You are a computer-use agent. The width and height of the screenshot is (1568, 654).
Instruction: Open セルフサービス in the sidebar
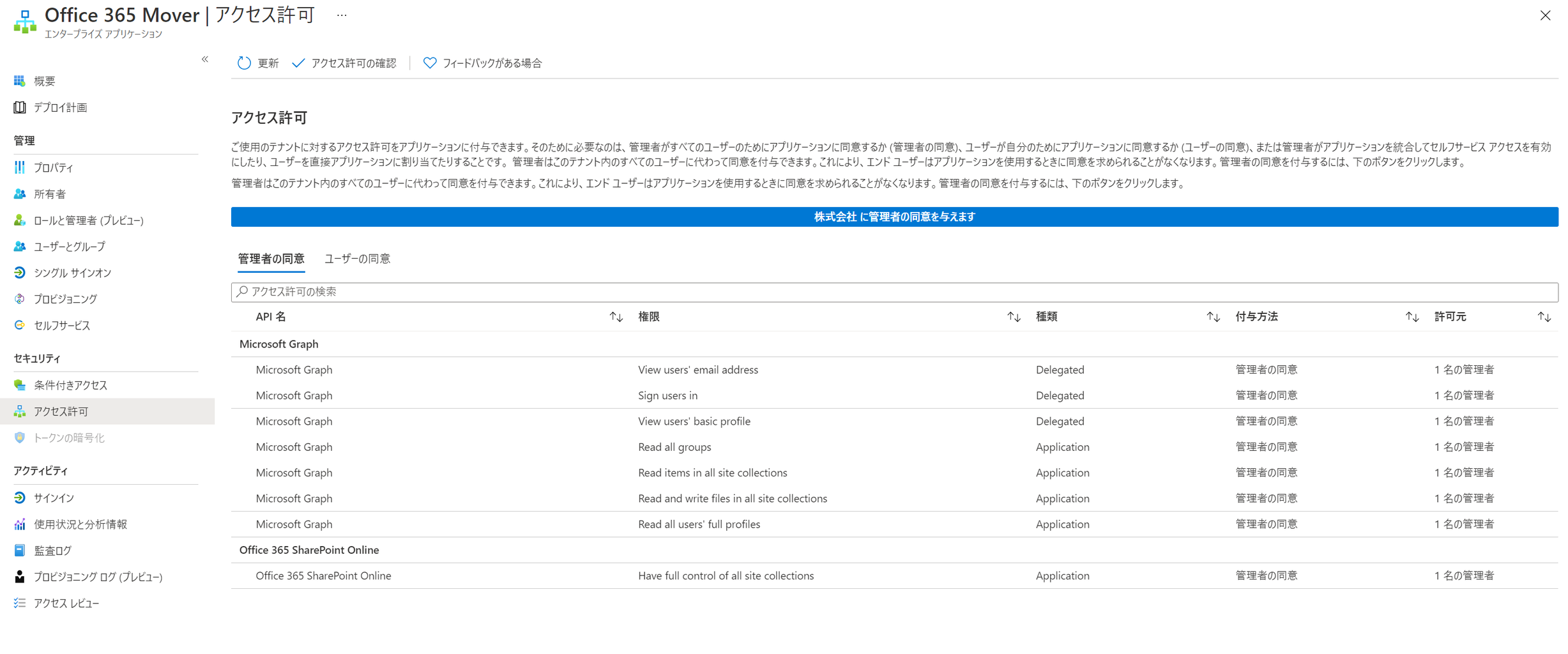click(x=62, y=325)
